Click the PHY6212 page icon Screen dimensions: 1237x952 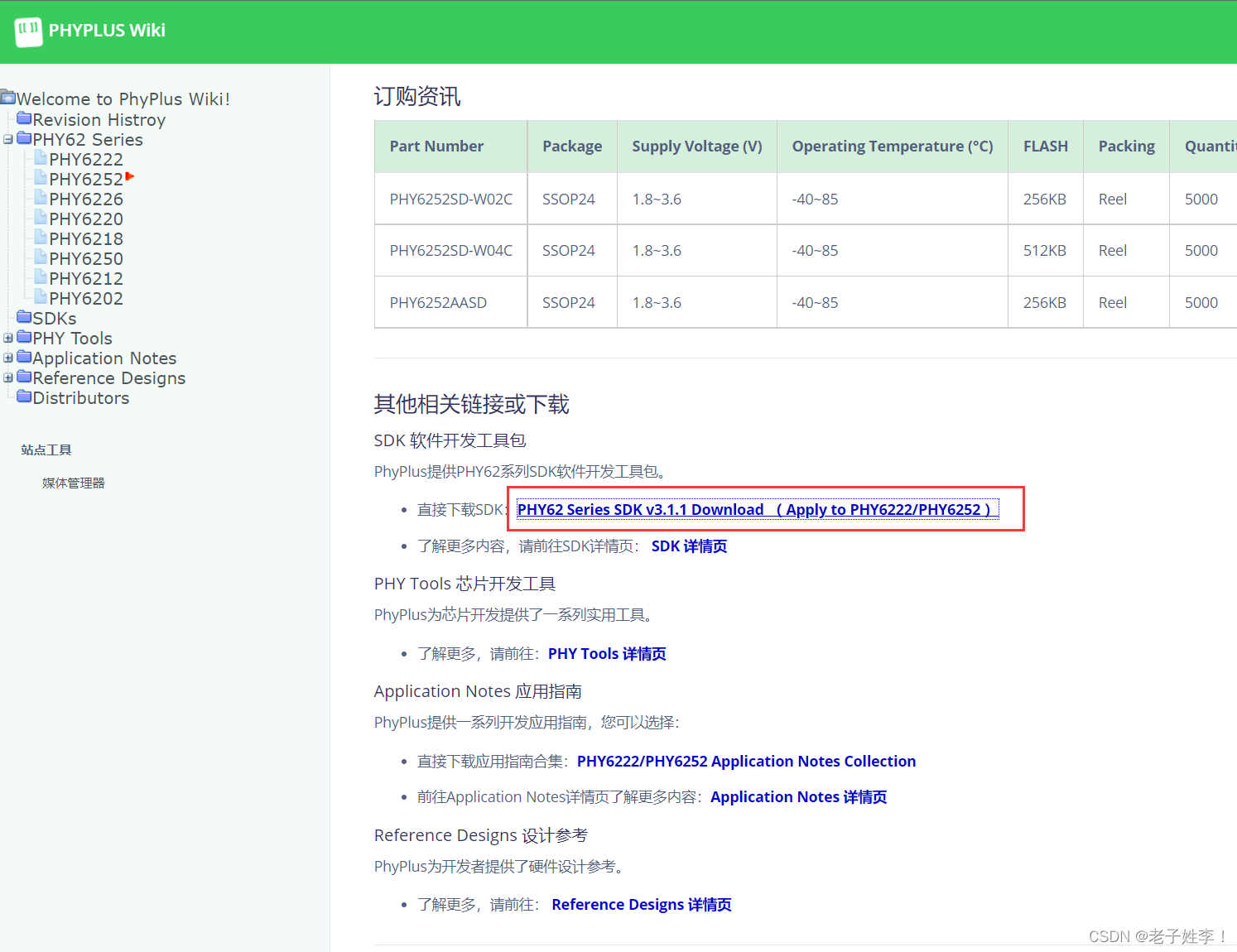coord(41,276)
